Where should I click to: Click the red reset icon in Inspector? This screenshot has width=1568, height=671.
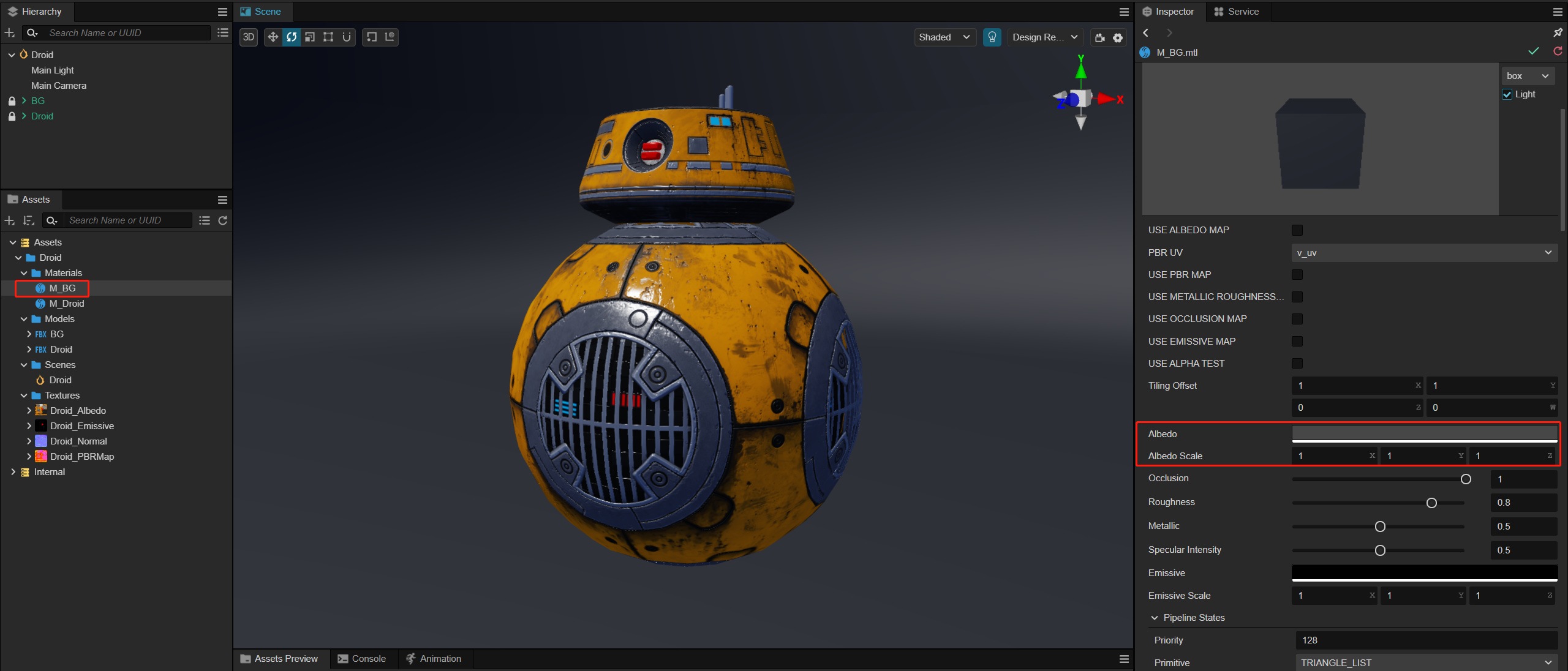click(1557, 51)
